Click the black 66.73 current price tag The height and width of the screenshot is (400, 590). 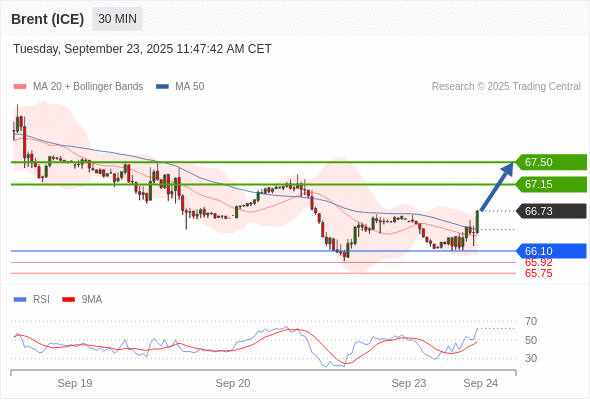(551, 211)
